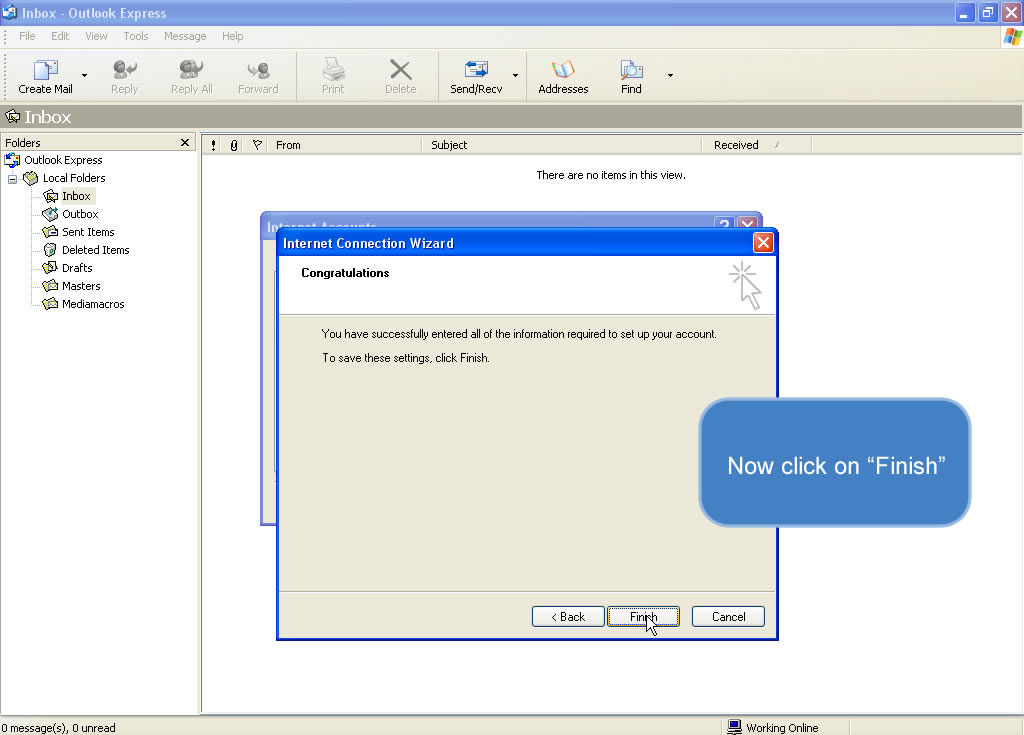The width and height of the screenshot is (1024, 735).
Task: Click the Finish button in wizard
Action: coord(643,617)
